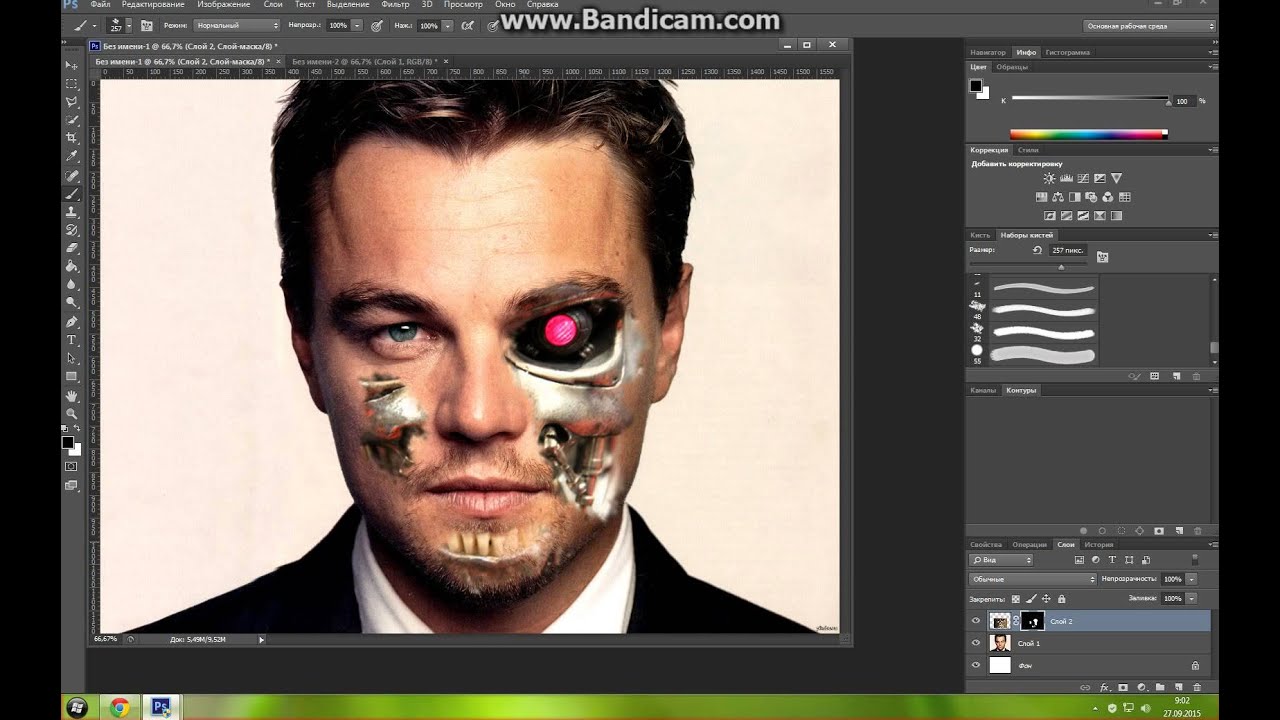Add layer style via fx button
This screenshot has height=720, width=1280.
pos(1105,687)
